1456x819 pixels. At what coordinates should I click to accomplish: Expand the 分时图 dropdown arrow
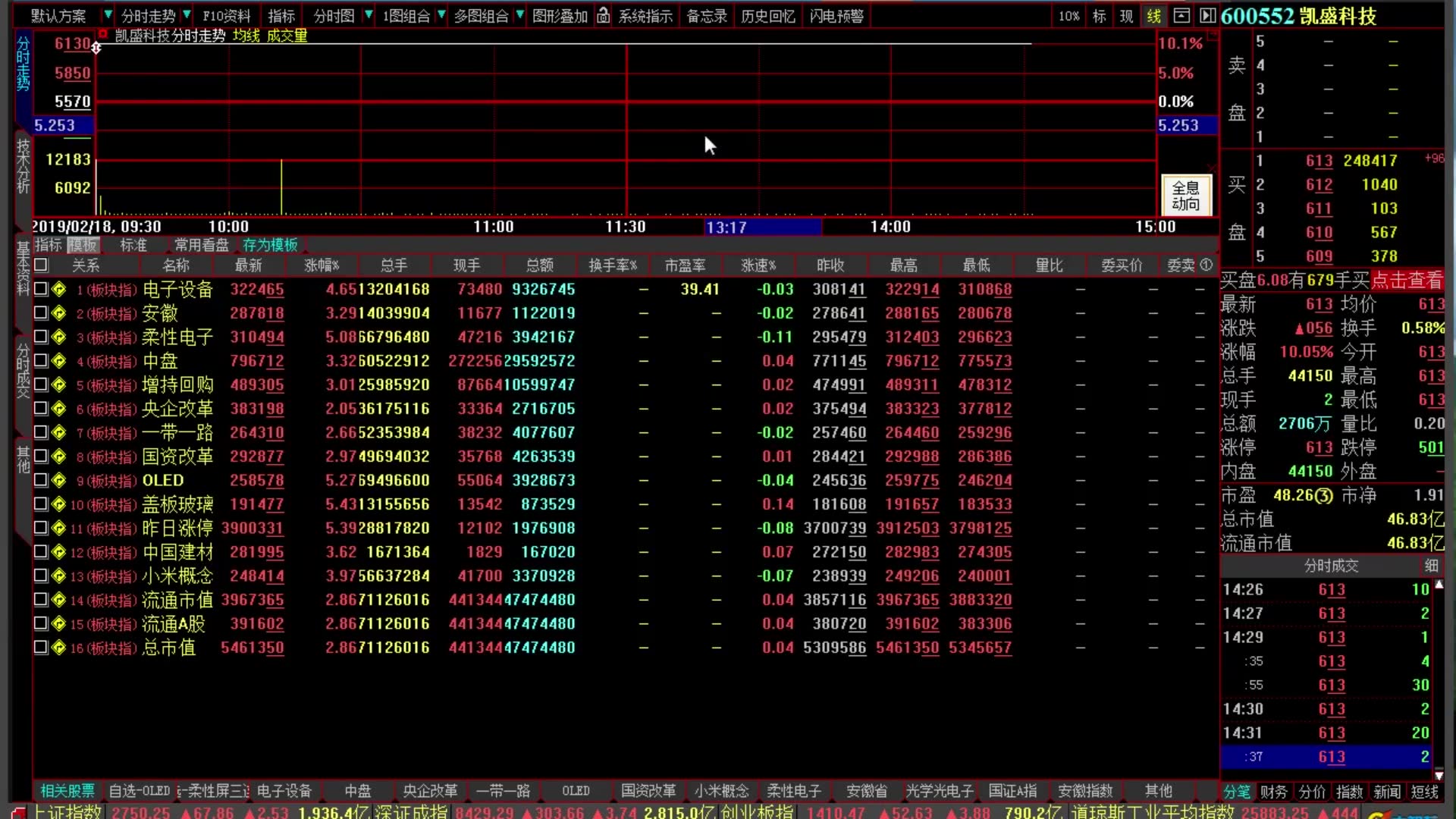369,15
